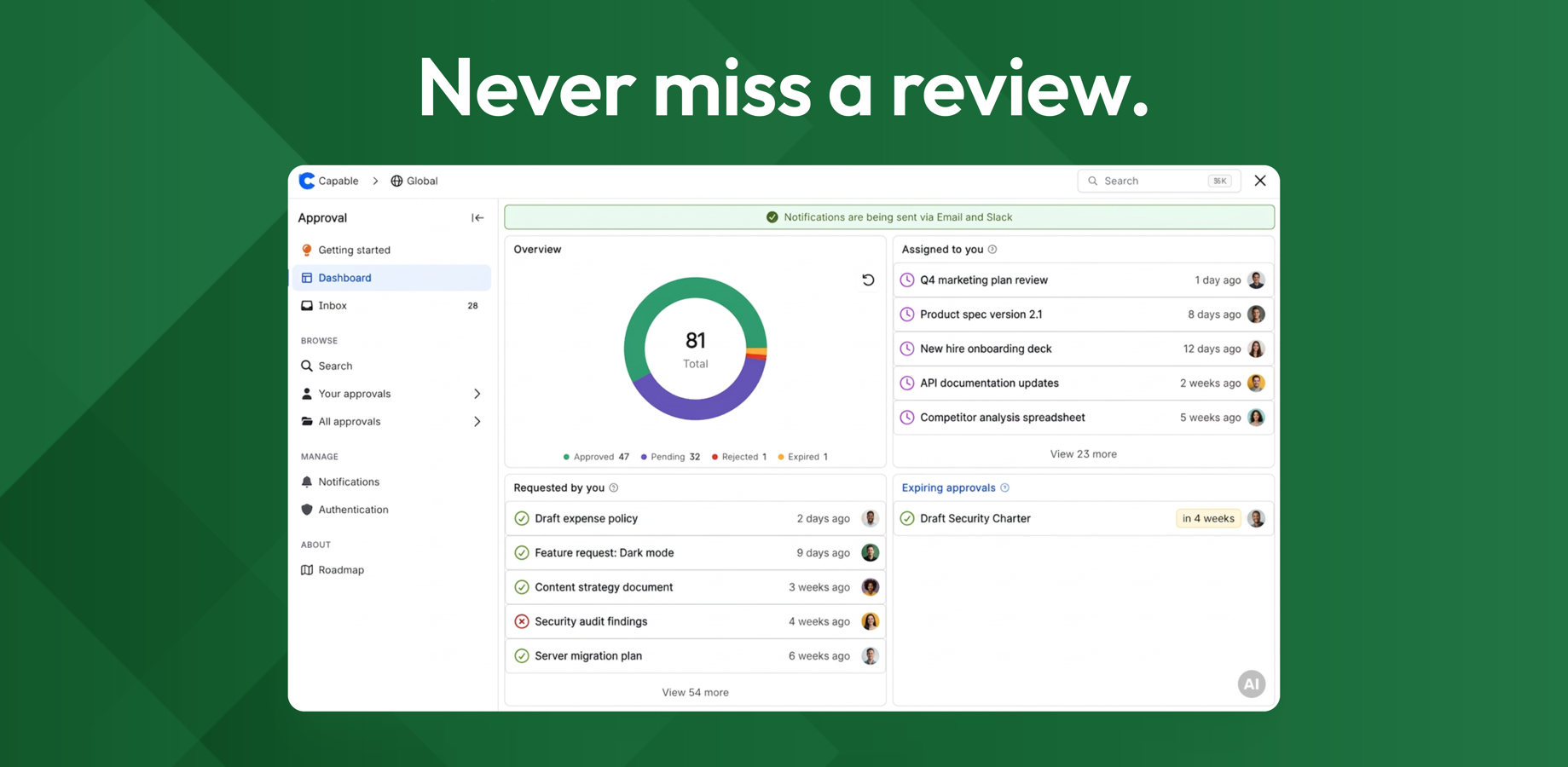Click the Approved legend green dot

(566, 457)
